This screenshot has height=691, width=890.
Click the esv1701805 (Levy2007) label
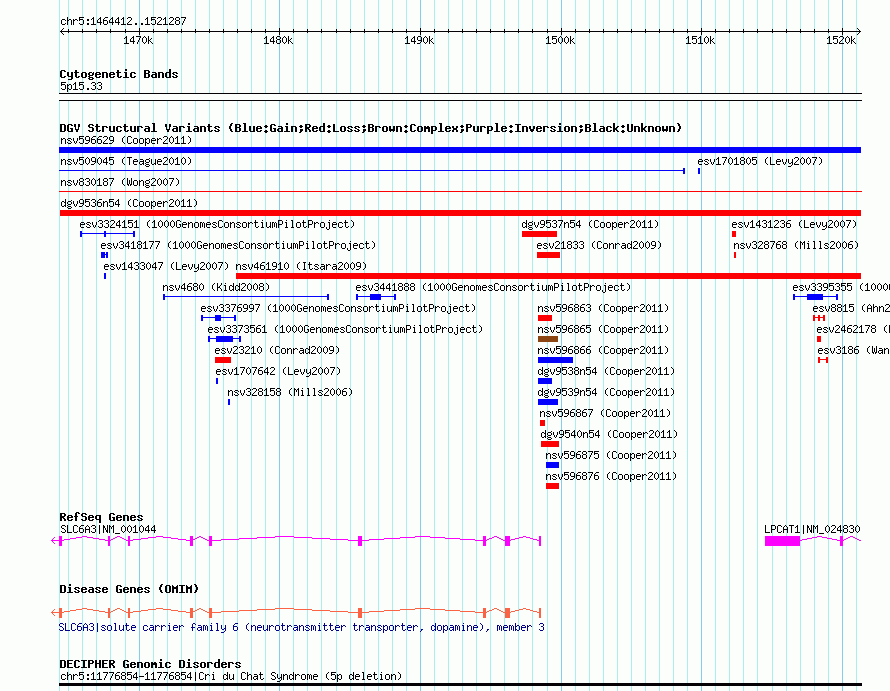(760, 161)
